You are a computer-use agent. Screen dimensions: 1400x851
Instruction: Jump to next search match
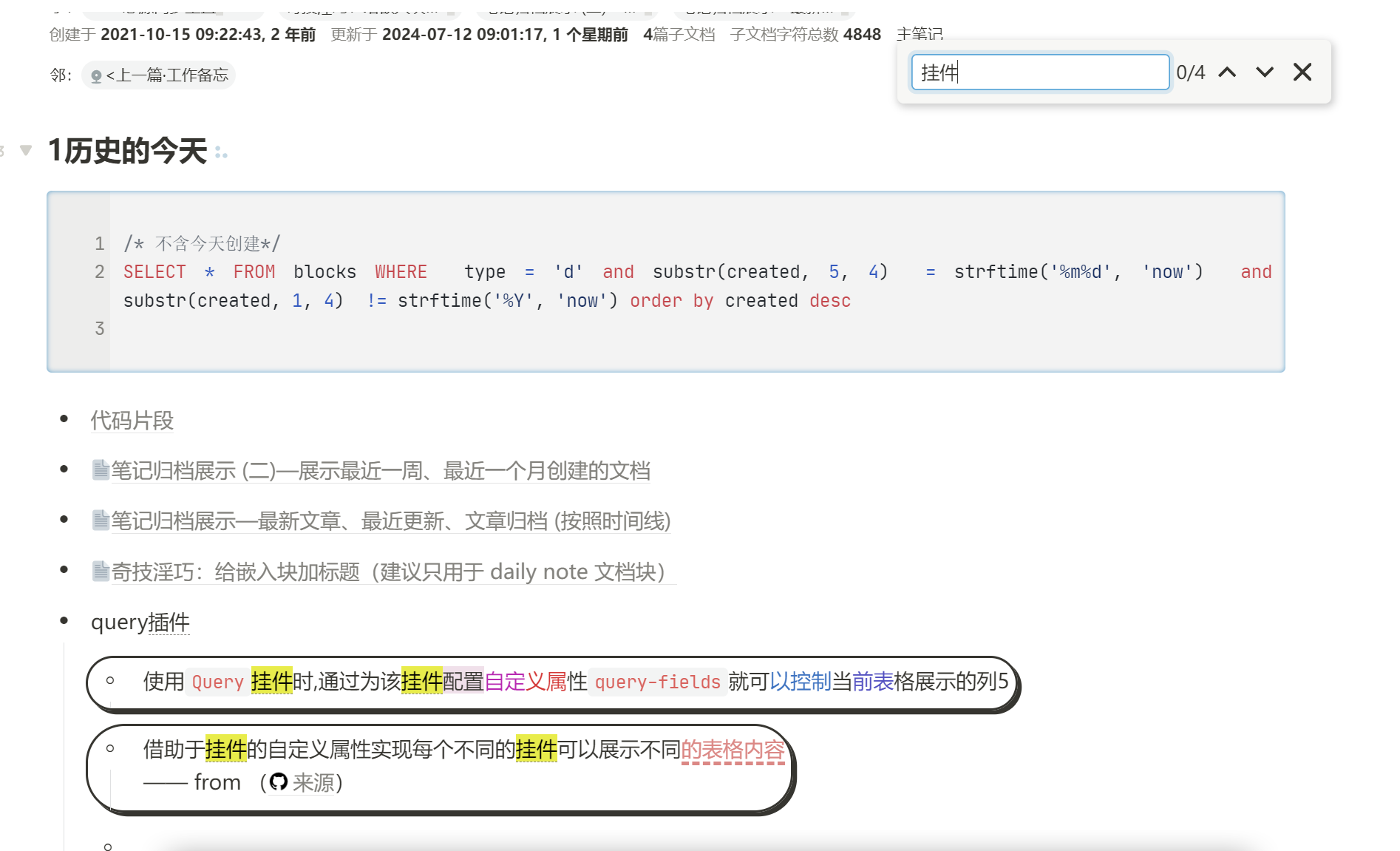click(x=1265, y=72)
